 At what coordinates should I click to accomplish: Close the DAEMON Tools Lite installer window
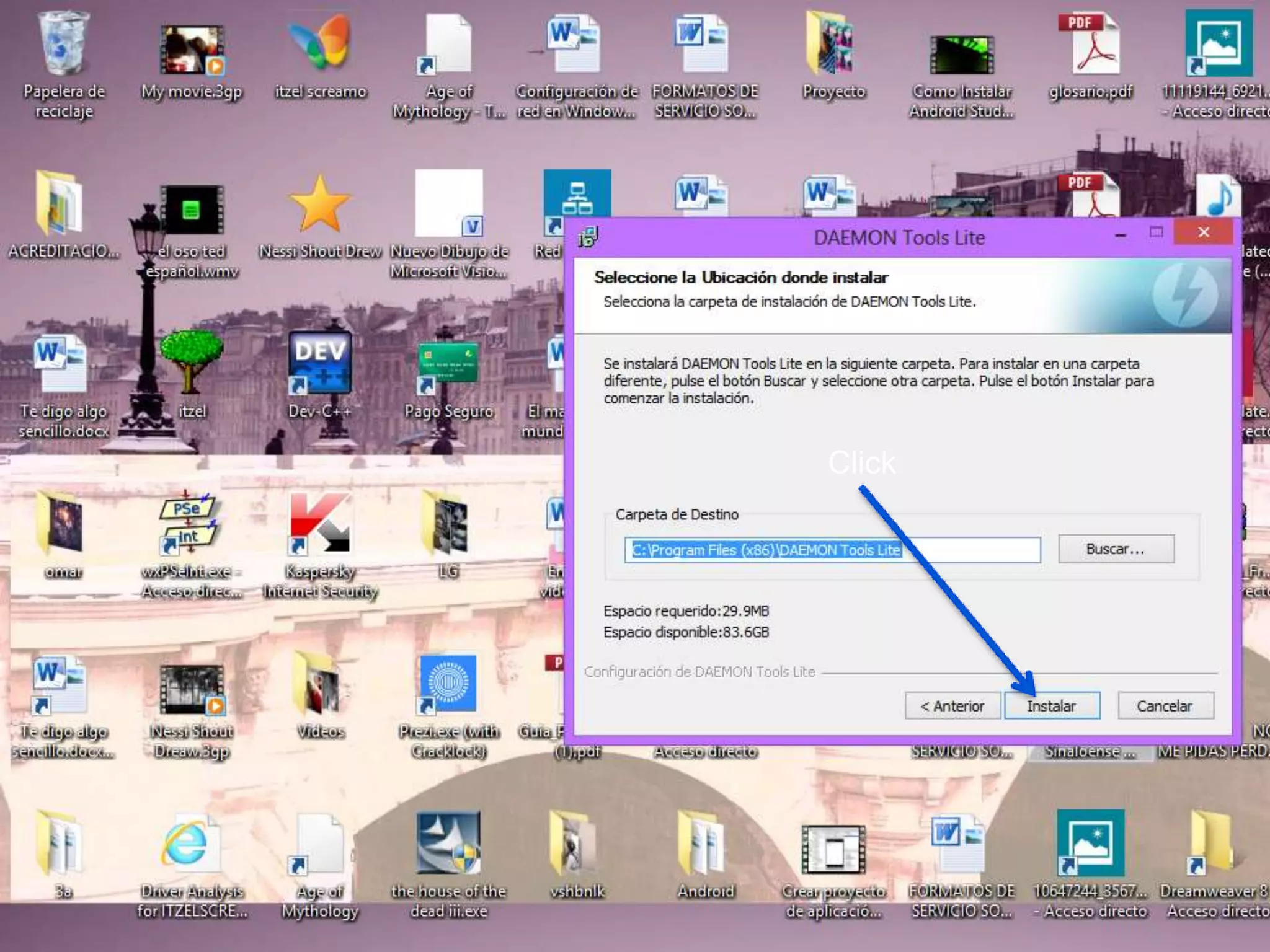click(x=1204, y=232)
